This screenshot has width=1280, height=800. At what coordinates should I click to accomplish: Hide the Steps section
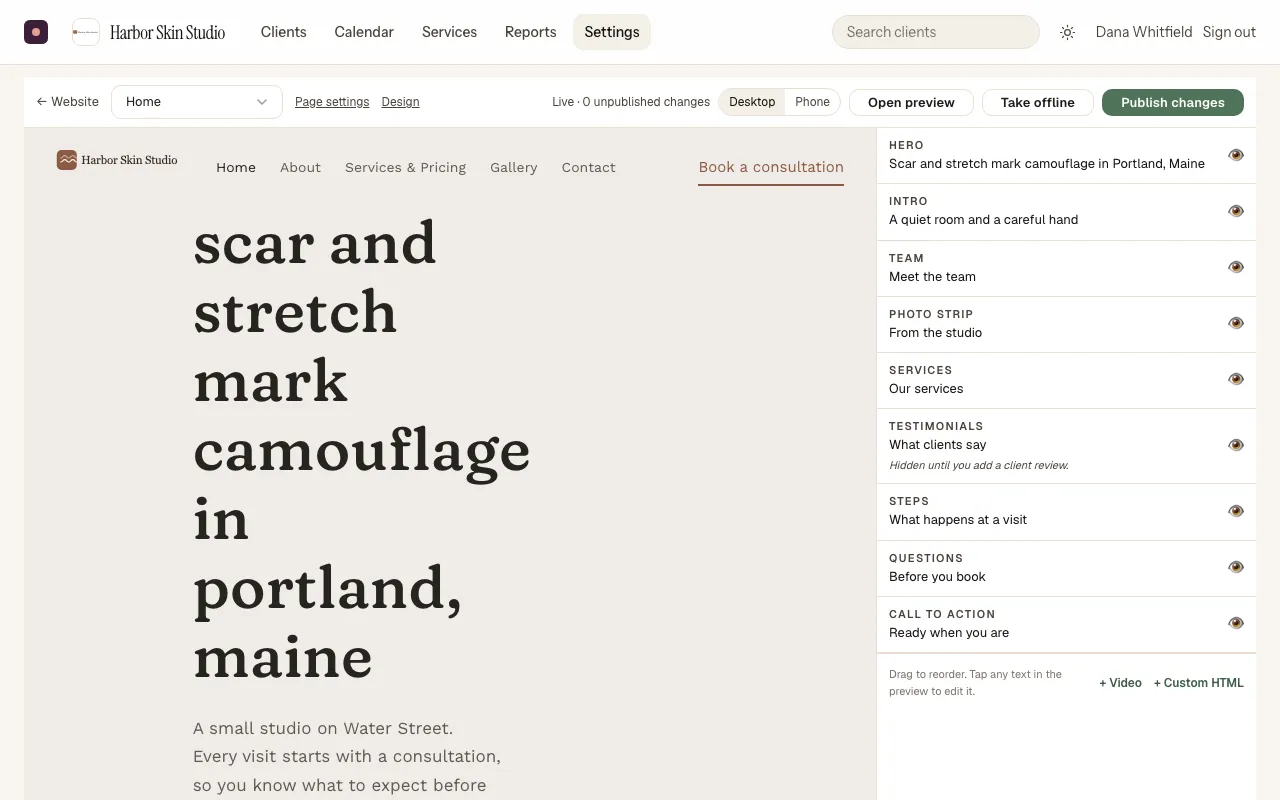coord(1236,511)
